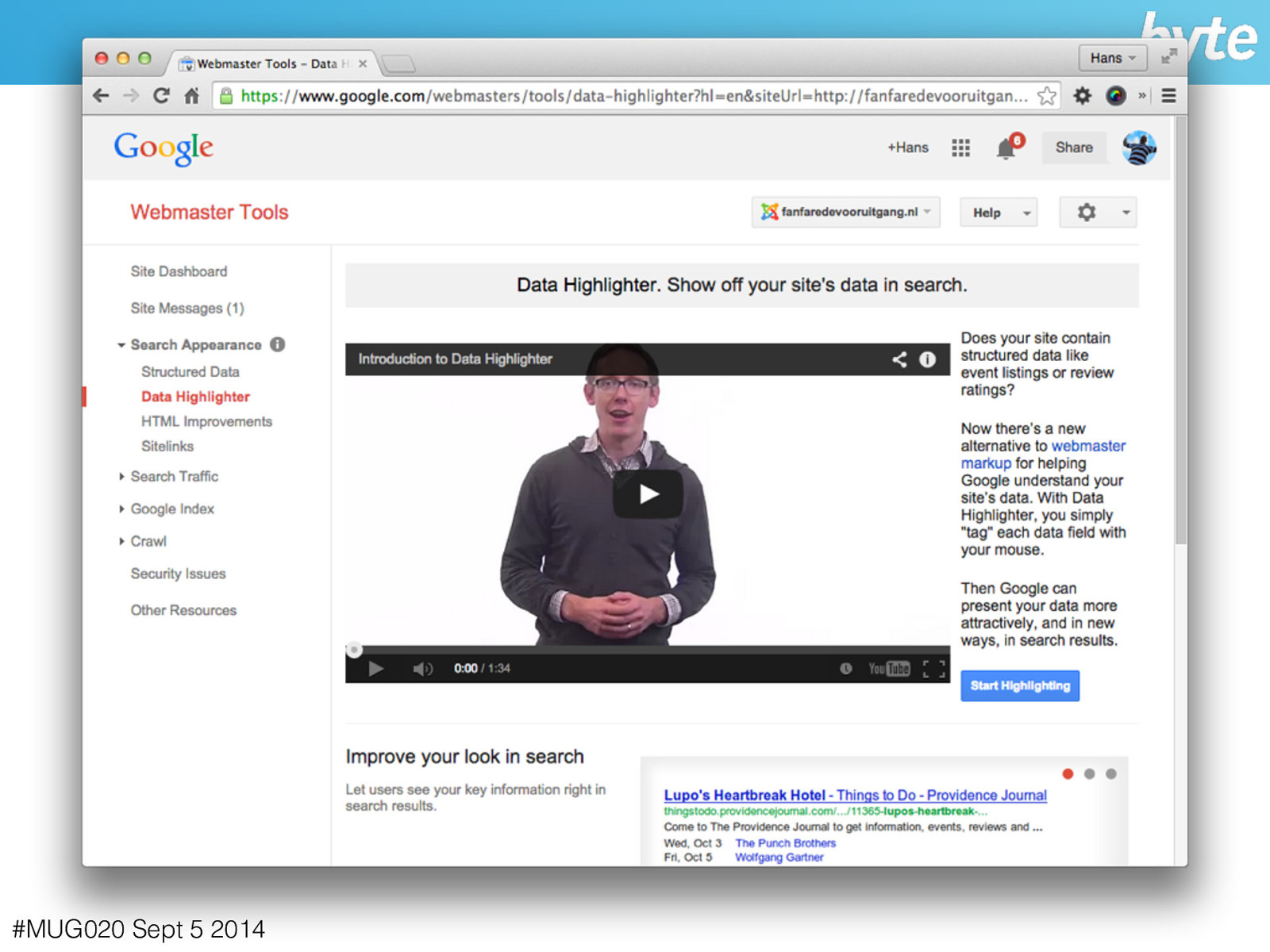Play the video with the center play button
Viewport: 1270px width, 952px height.
[648, 494]
